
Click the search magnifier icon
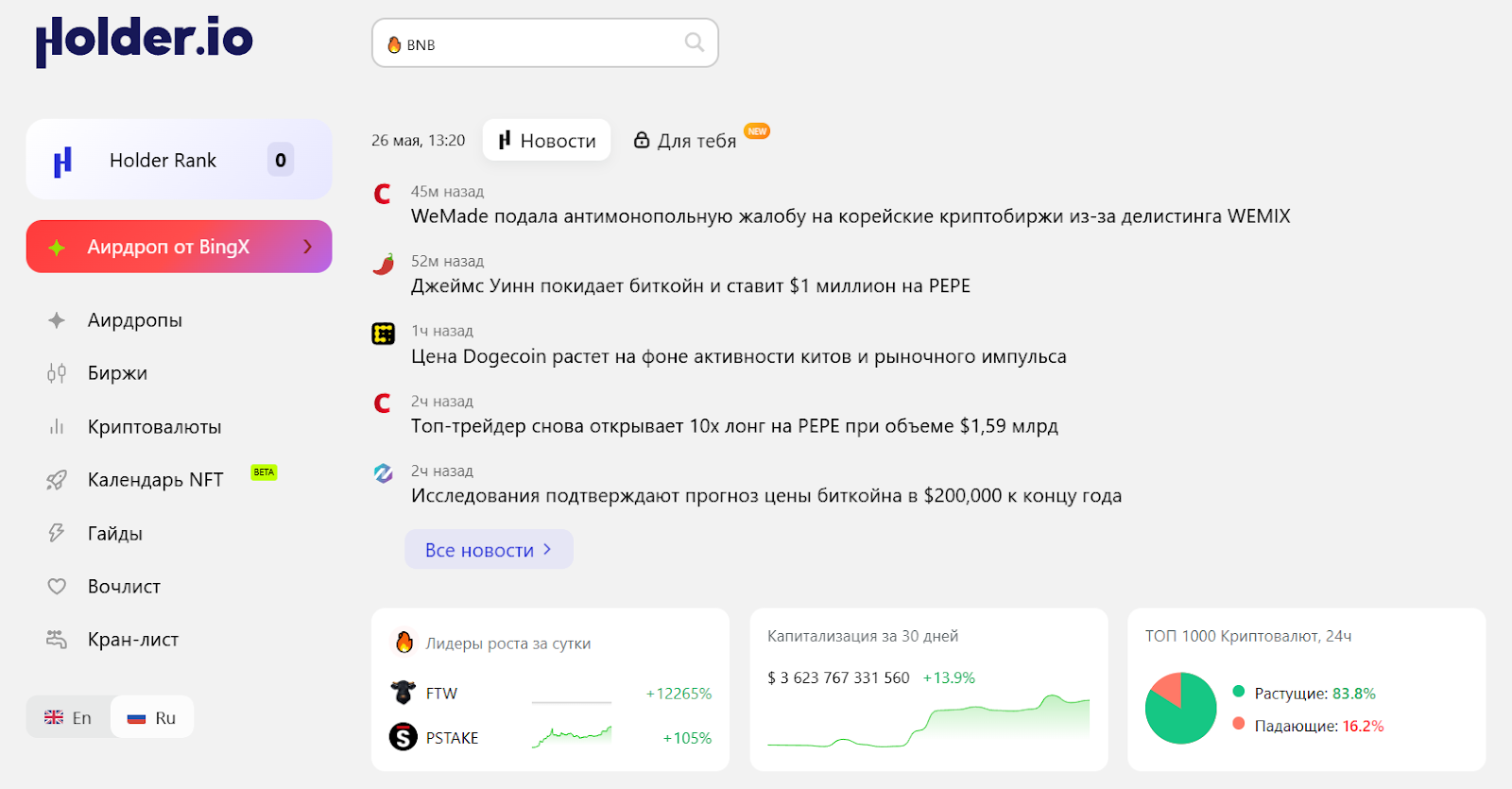pyautogui.click(x=695, y=43)
